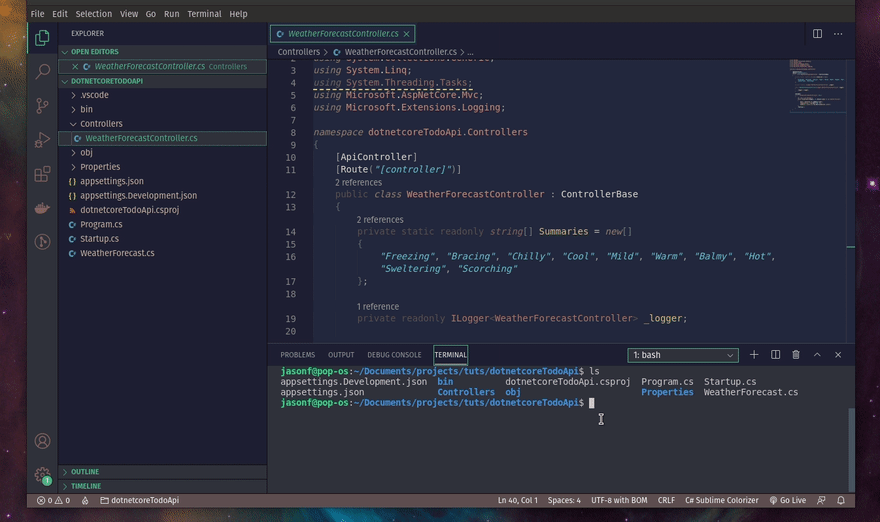Open appsettings.Development.json file
Screen dimensions: 880x522
(163, 195)
